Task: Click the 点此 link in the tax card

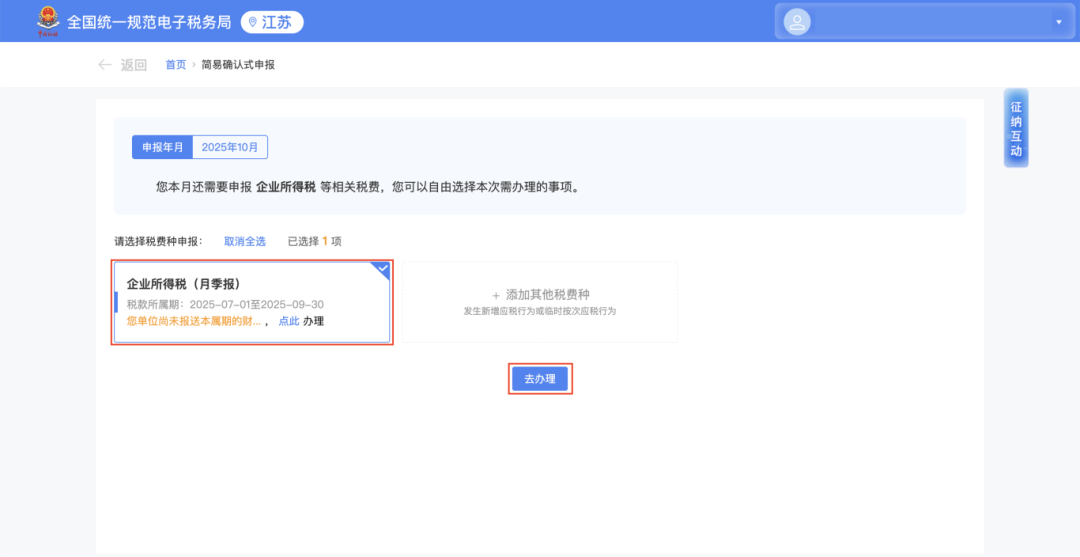Action: tap(288, 321)
